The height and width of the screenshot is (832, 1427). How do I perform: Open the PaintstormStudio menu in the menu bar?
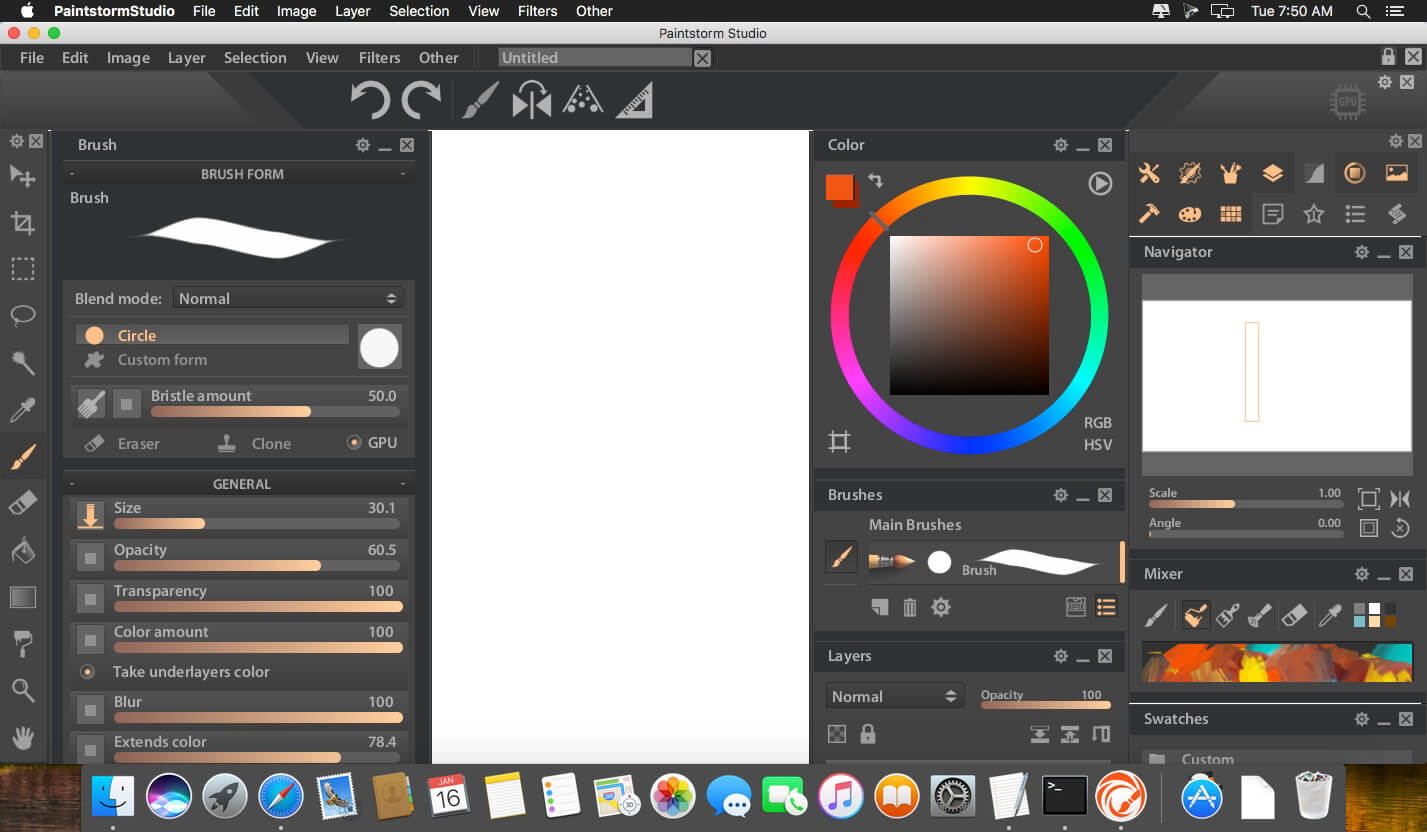tap(113, 11)
